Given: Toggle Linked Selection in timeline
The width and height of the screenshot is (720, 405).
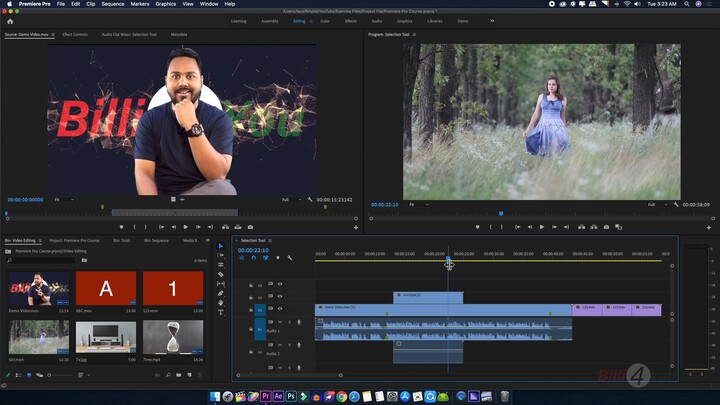Looking at the screenshot, I should (x=265, y=258).
